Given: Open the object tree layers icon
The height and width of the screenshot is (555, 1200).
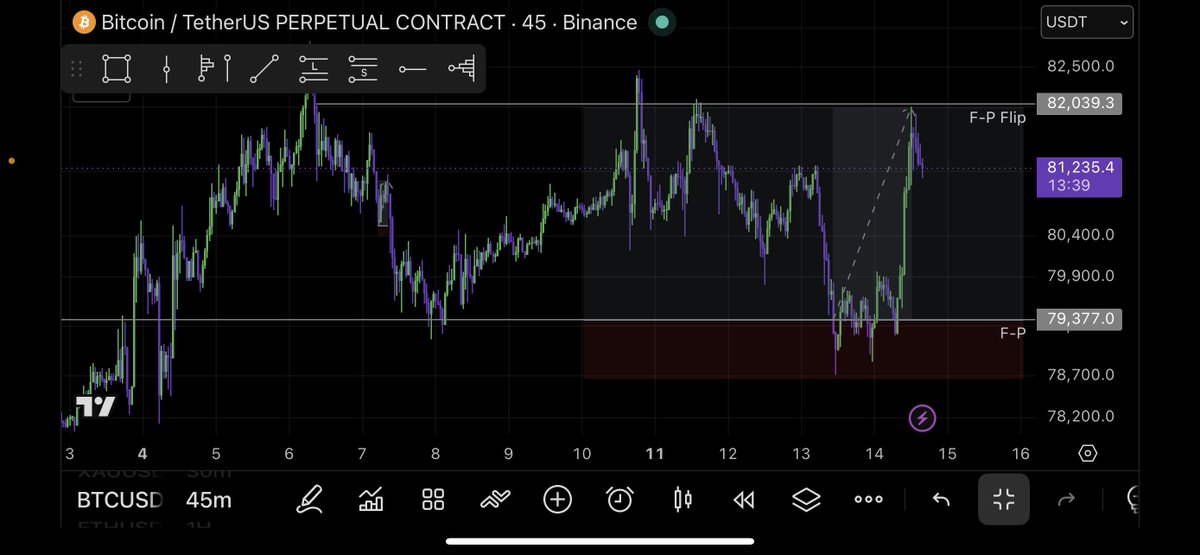Looking at the screenshot, I should click(x=807, y=499).
